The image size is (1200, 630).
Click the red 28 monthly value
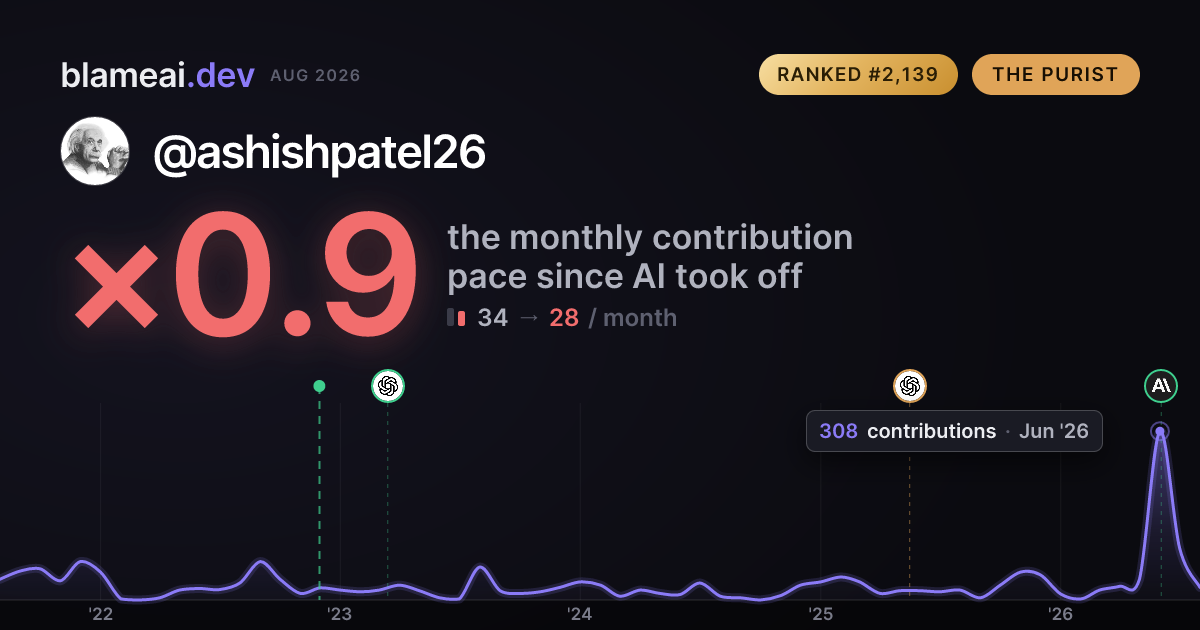(x=564, y=318)
